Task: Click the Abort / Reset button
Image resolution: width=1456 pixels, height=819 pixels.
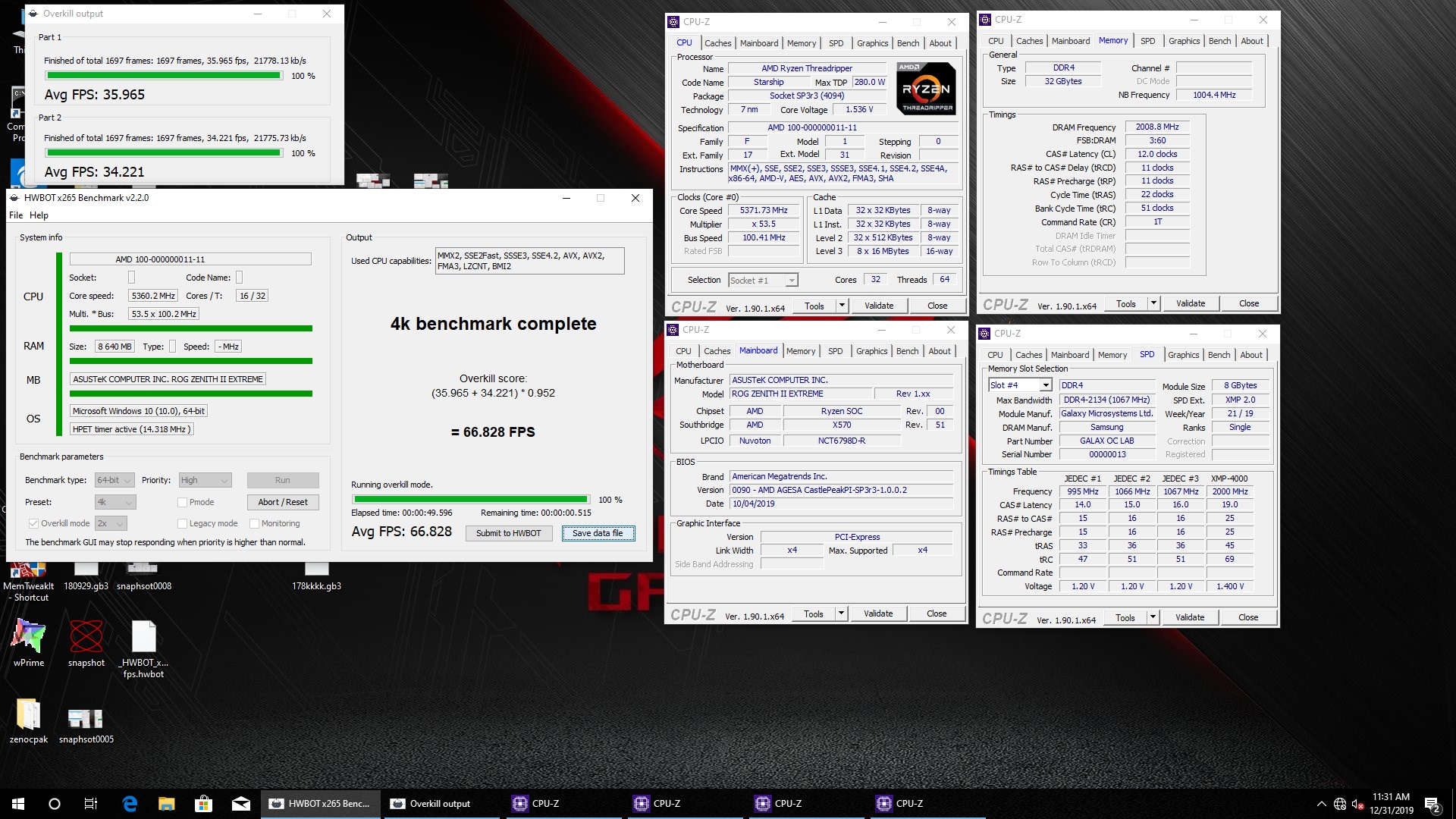Action: (283, 502)
